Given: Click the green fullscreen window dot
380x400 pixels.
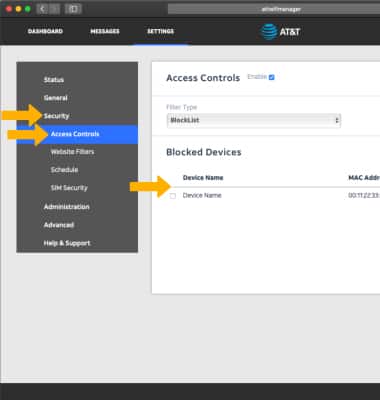Looking at the screenshot, I should 28,9.
